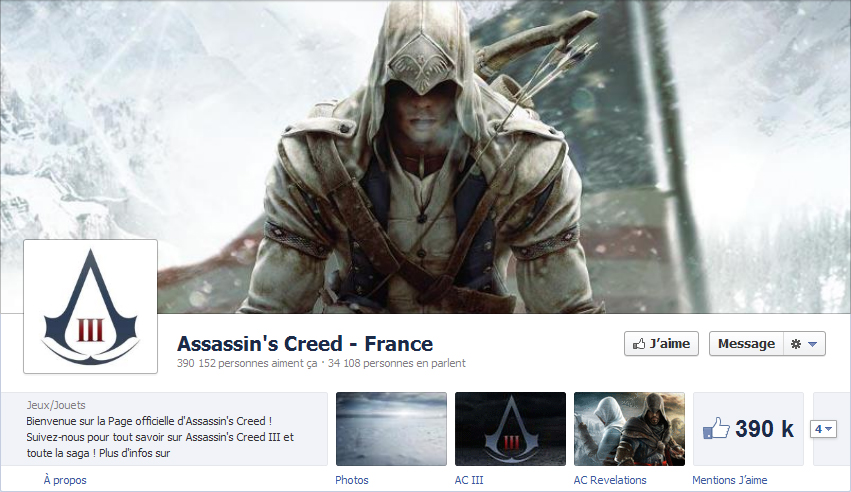The width and height of the screenshot is (851, 492).
Task: Click the Photos label link
Action: 352,480
